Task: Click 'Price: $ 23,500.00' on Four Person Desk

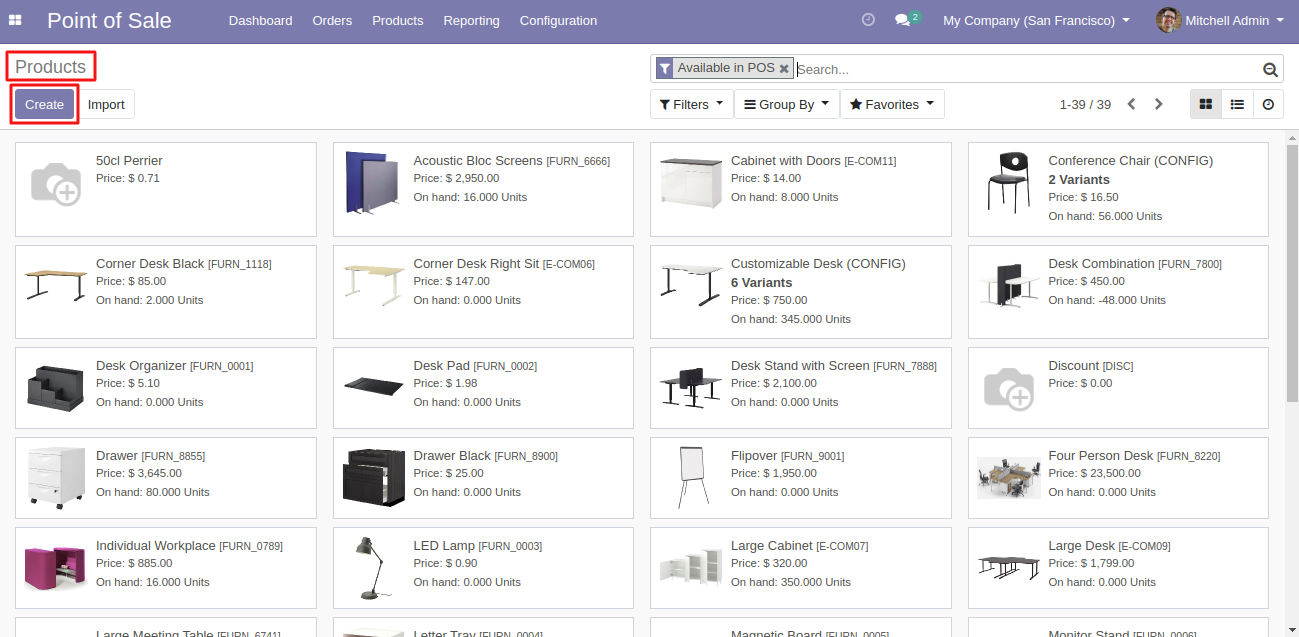Action: point(1094,473)
